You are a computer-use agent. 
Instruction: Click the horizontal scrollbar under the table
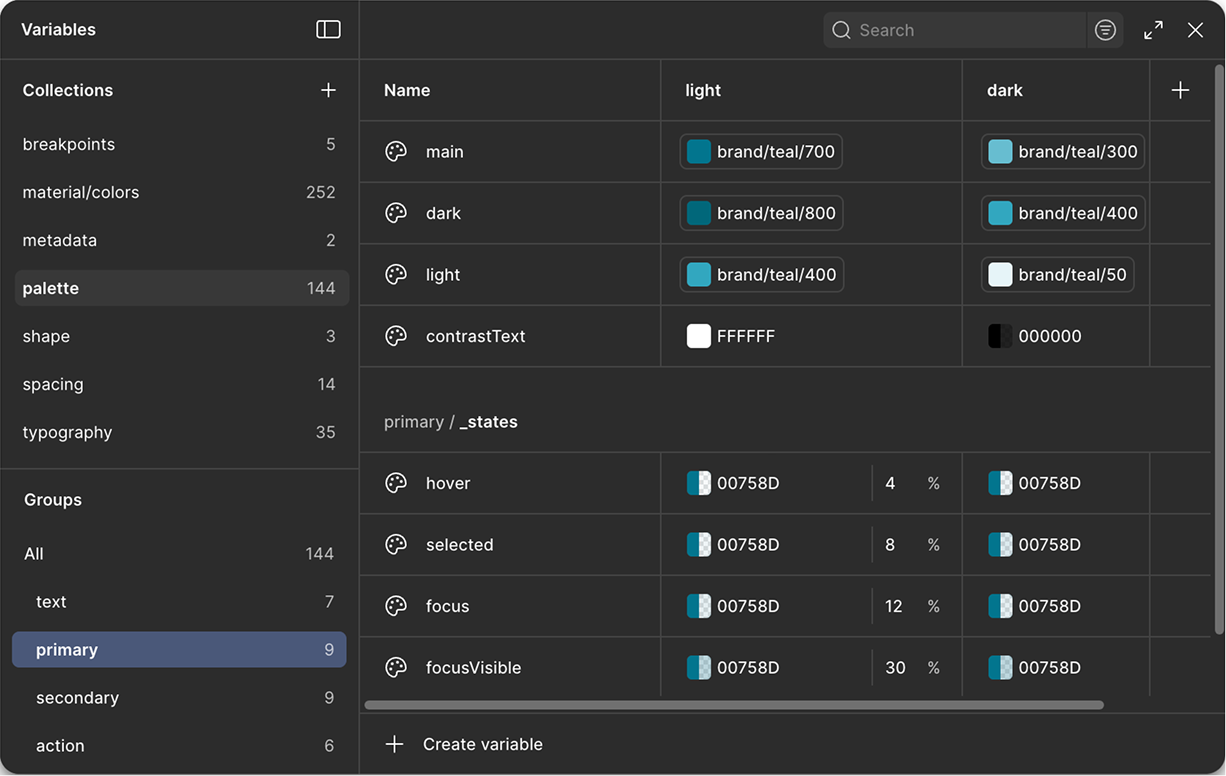pyautogui.click(x=733, y=705)
